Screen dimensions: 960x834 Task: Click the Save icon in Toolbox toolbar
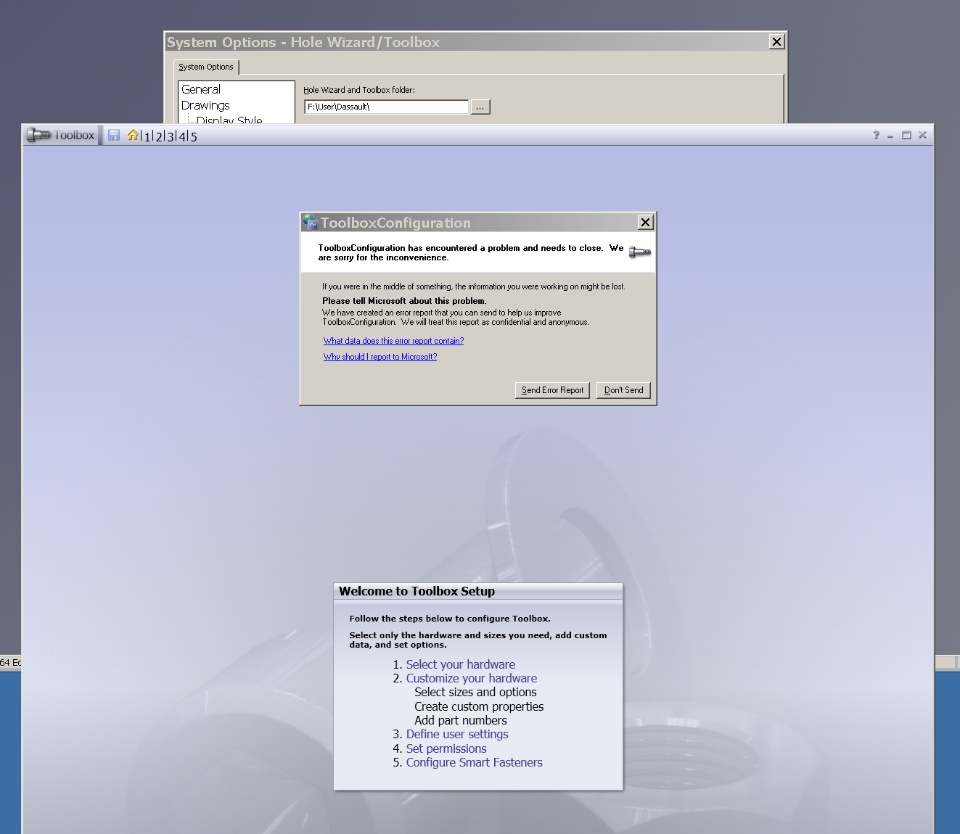click(x=113, y=135)
